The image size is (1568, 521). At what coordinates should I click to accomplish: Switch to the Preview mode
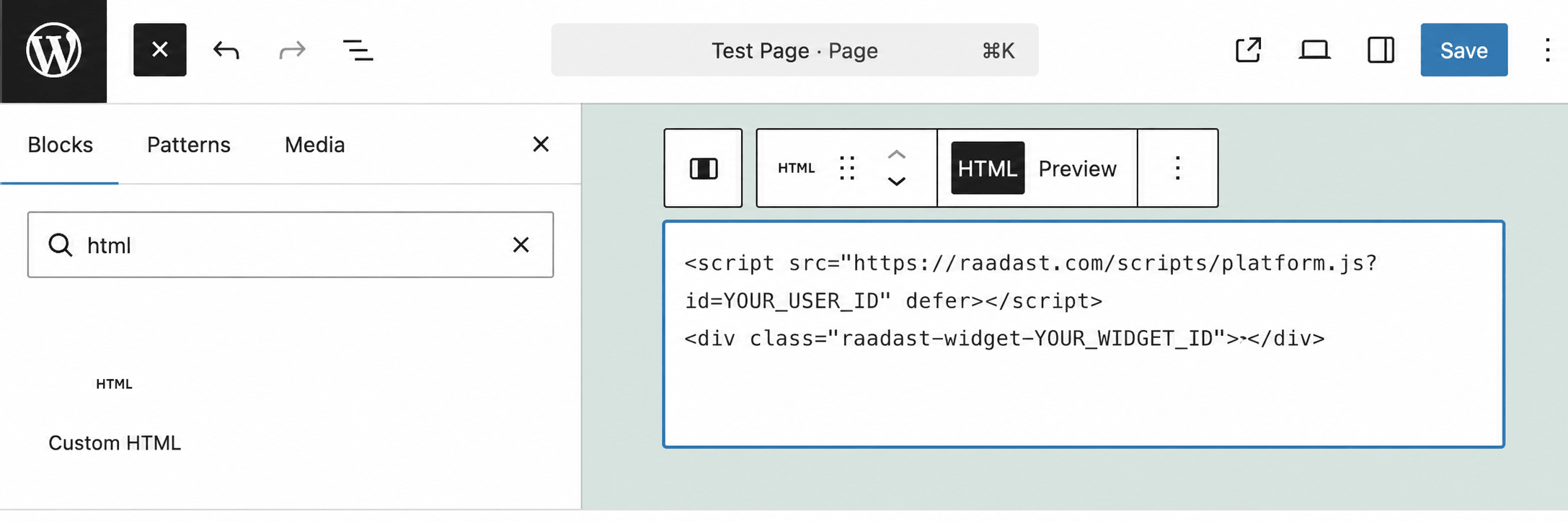pos(1077,168)
